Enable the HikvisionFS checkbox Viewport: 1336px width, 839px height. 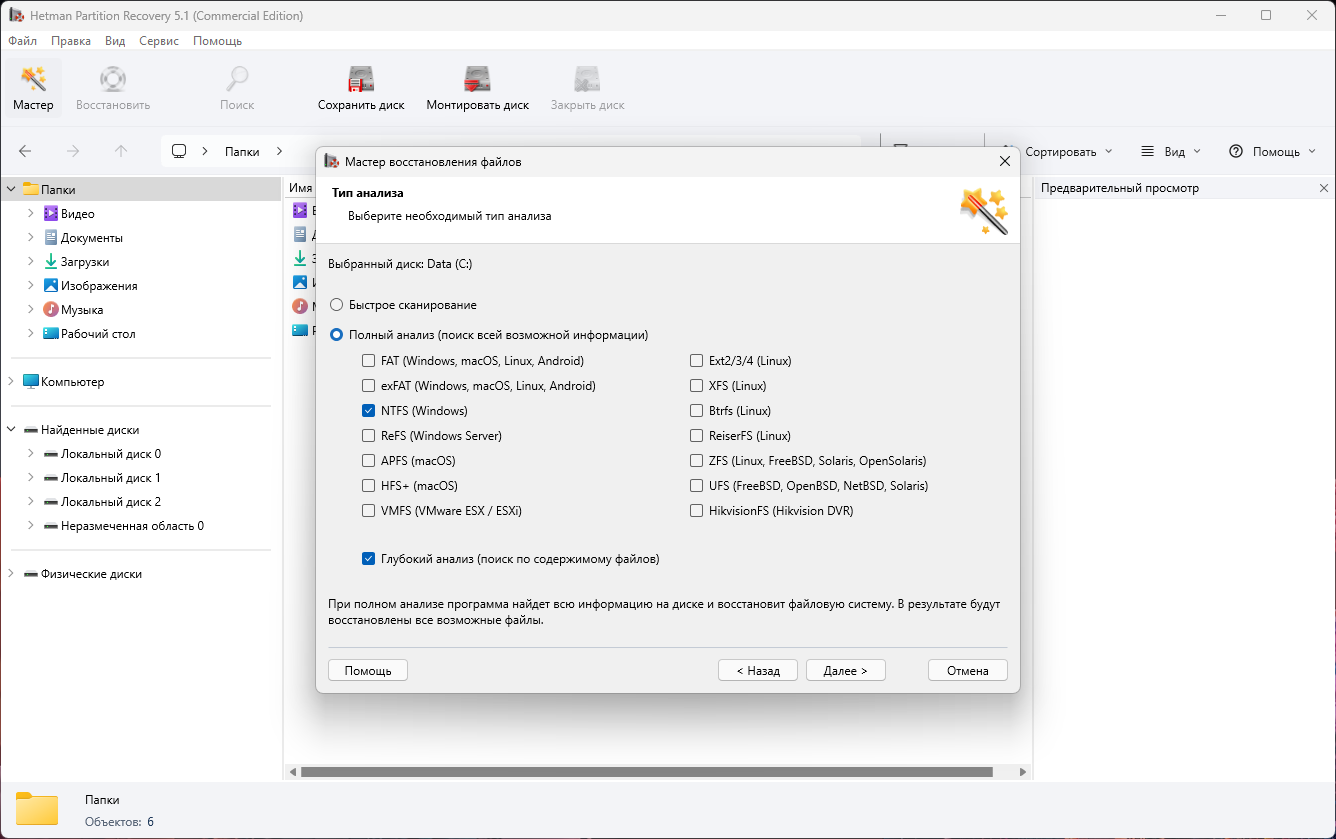(x=697, y=510)
